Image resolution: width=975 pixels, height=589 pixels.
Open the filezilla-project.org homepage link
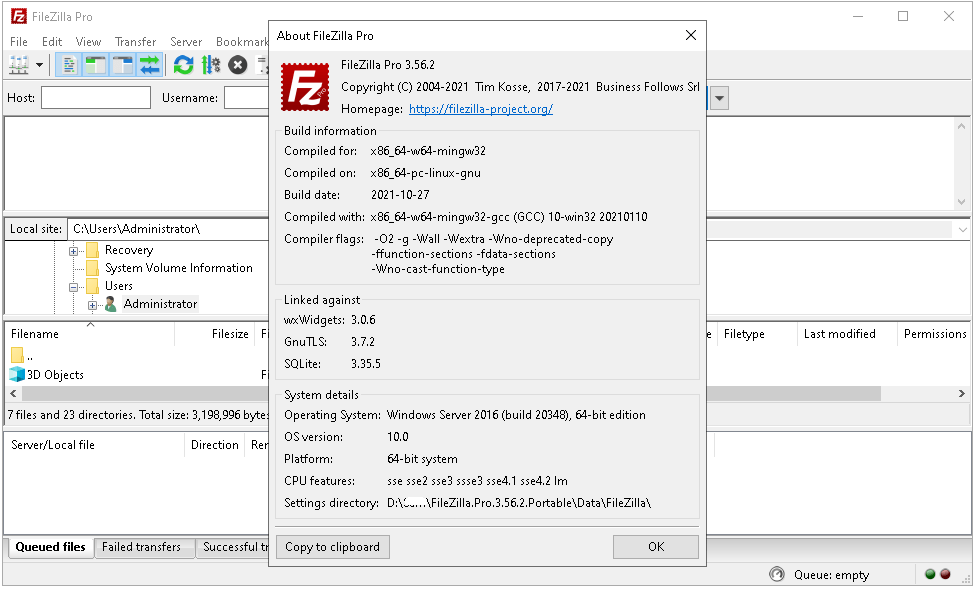pos(481,109)
